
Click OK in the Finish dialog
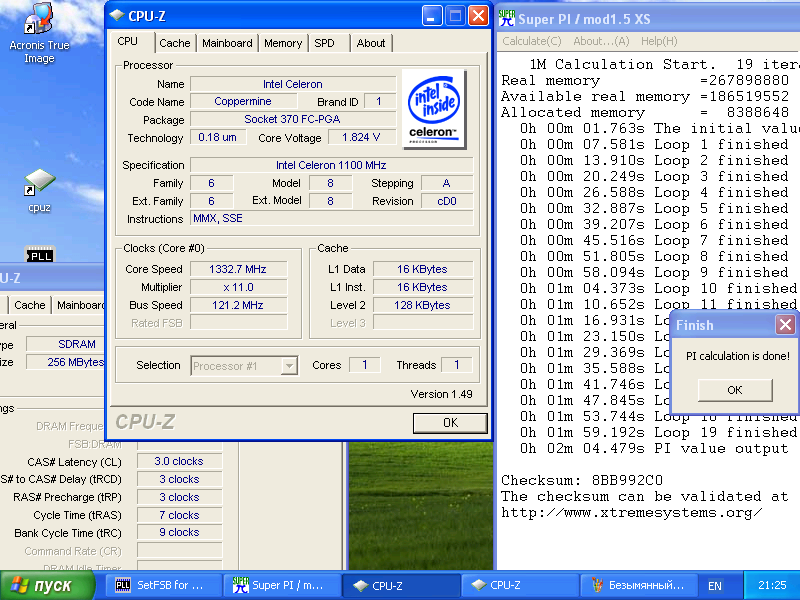[735, 390]
